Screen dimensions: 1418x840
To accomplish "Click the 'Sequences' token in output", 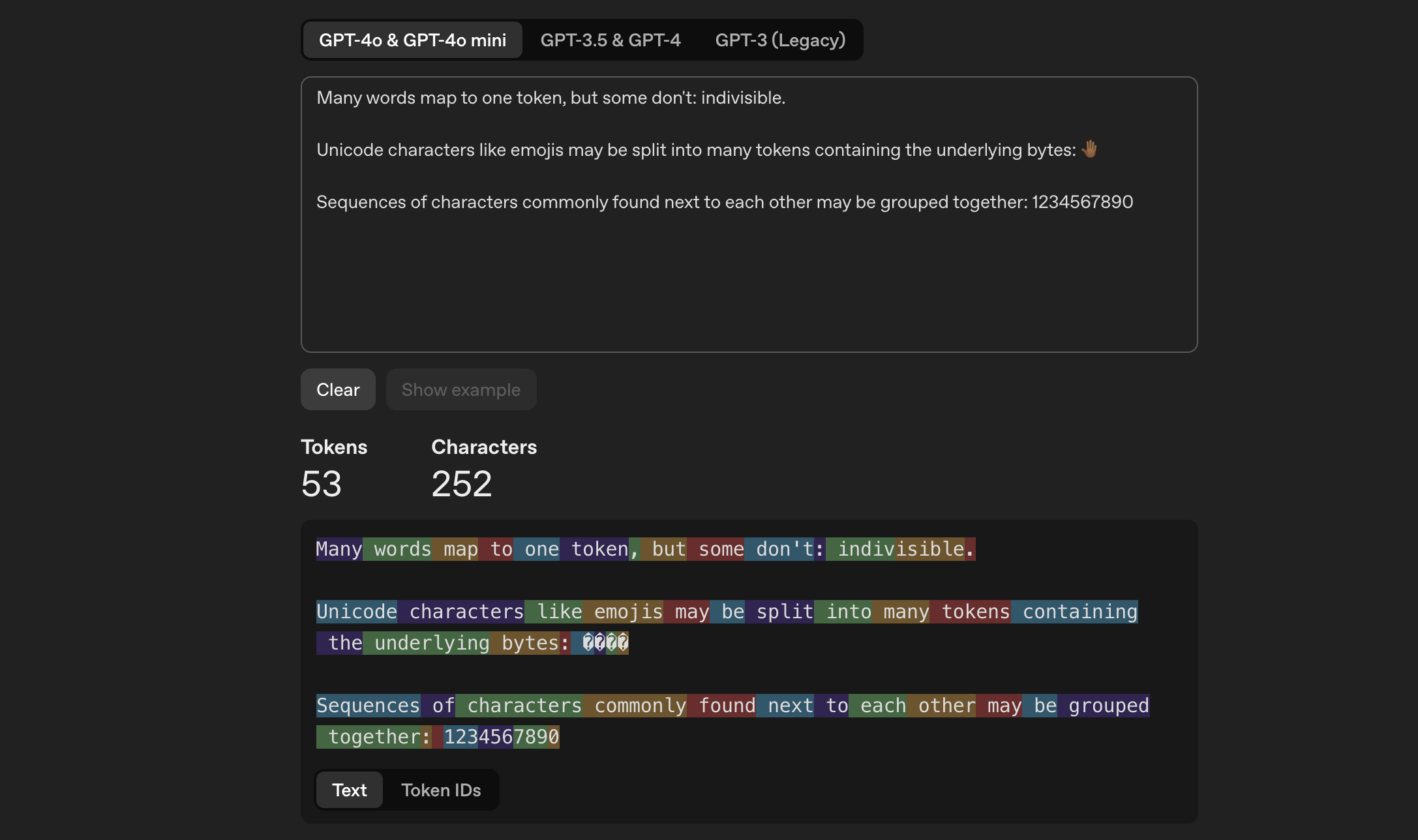I will [368, 706].
